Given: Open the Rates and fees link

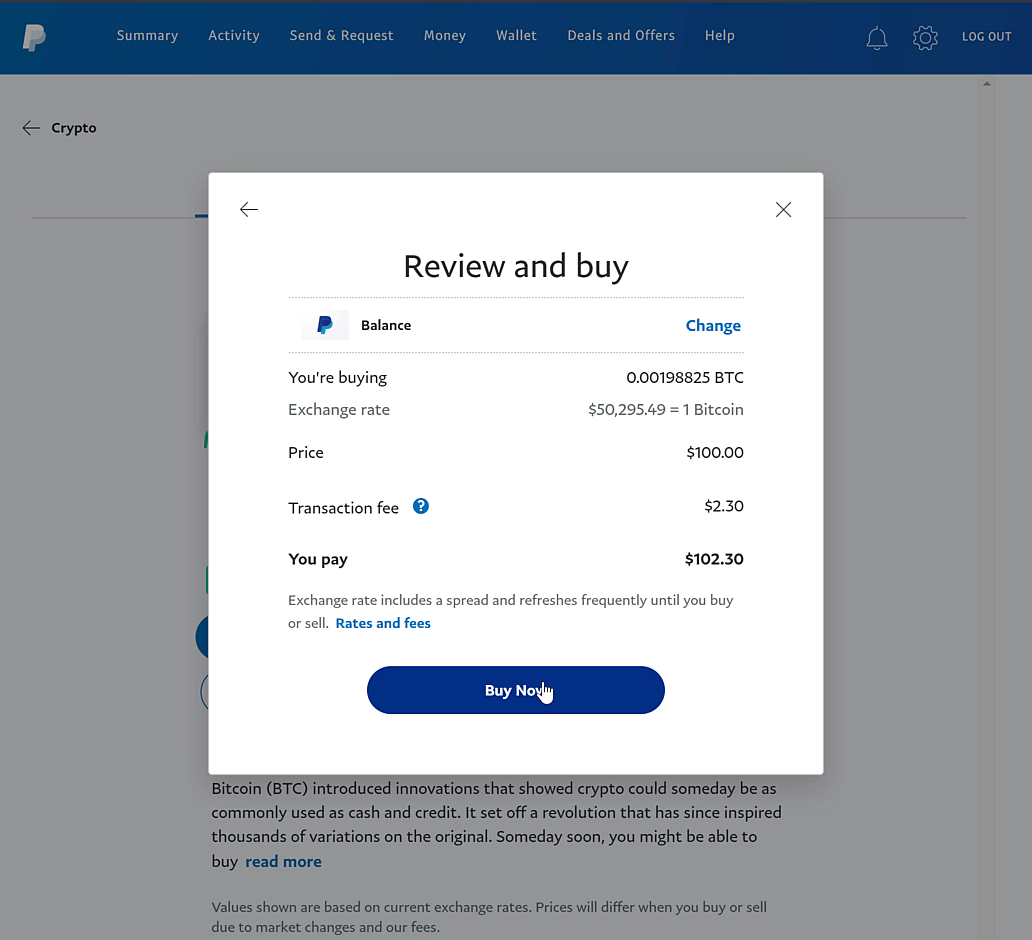Looking at the screenshot, I should pyautogui.click(x=383, y=623).
